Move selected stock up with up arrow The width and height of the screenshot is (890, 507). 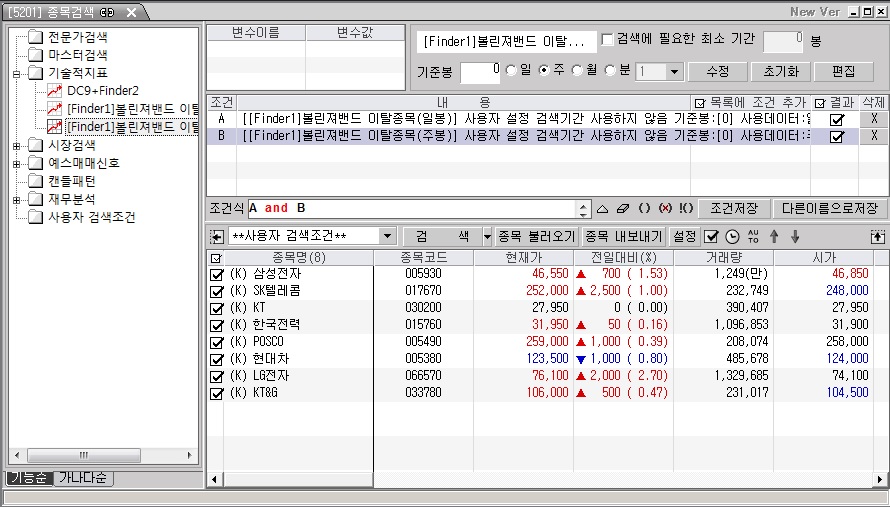coord(773,237)
